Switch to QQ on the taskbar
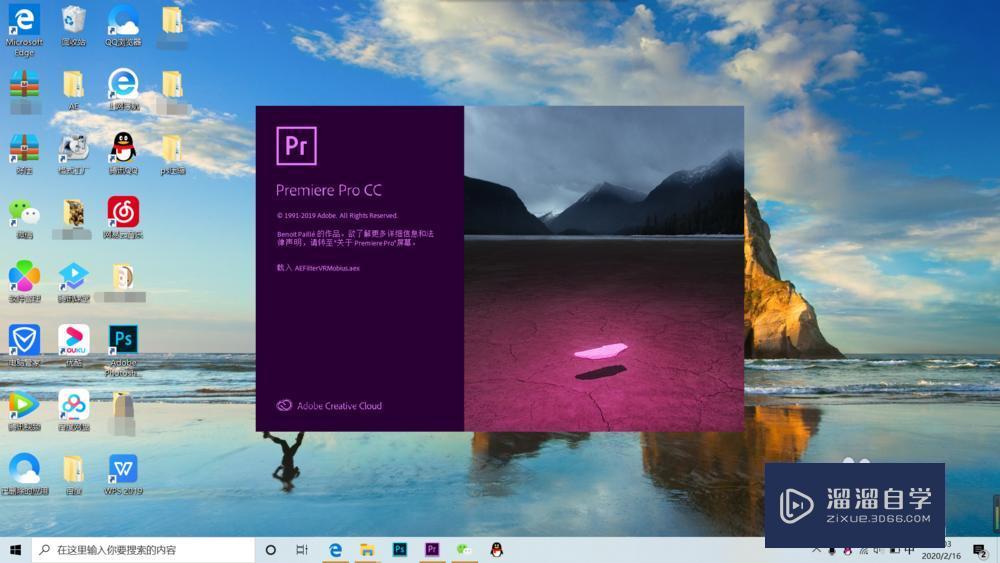 click(x=496, y=550)
